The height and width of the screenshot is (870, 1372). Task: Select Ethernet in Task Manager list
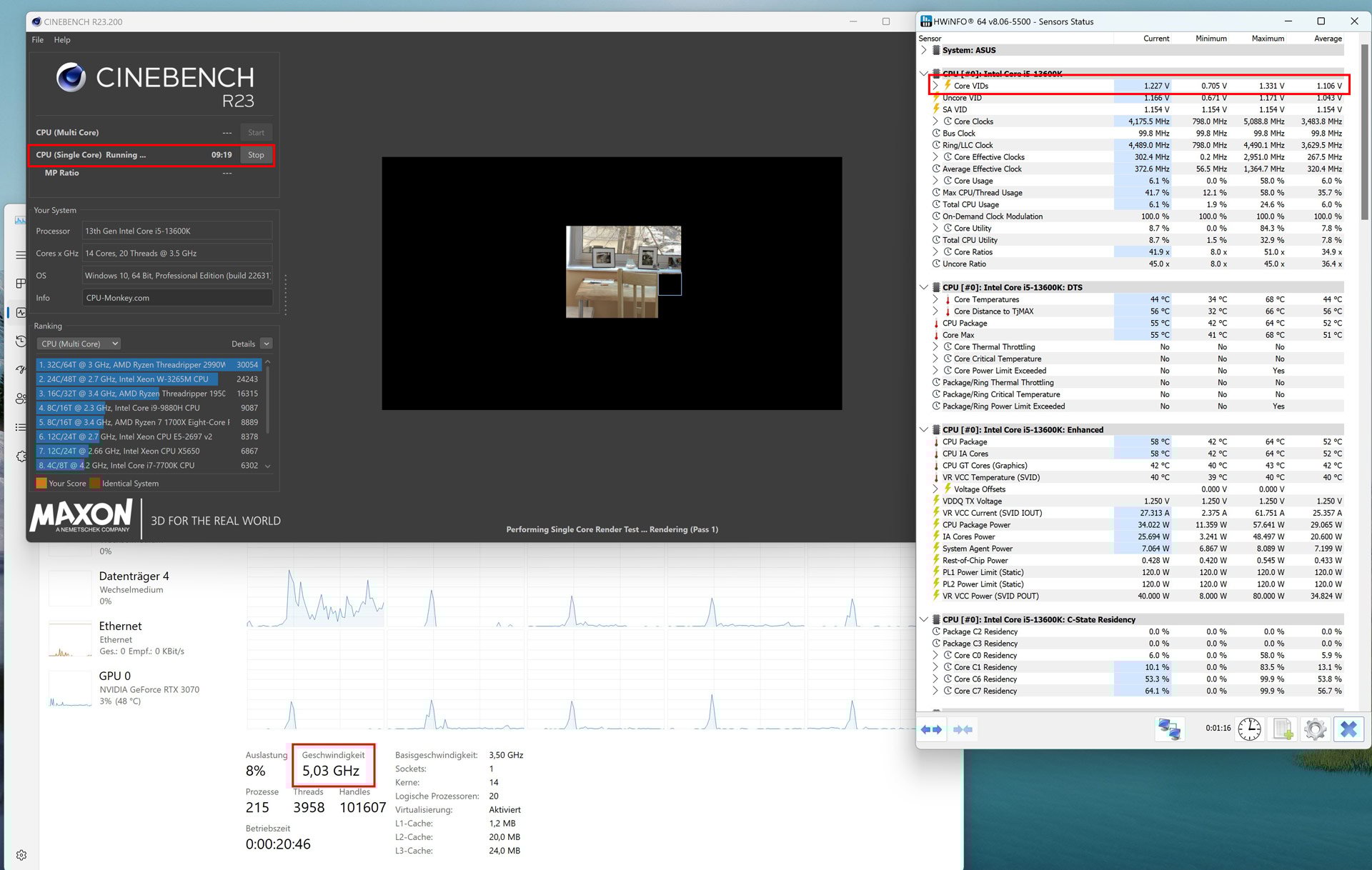coord(139,638)
